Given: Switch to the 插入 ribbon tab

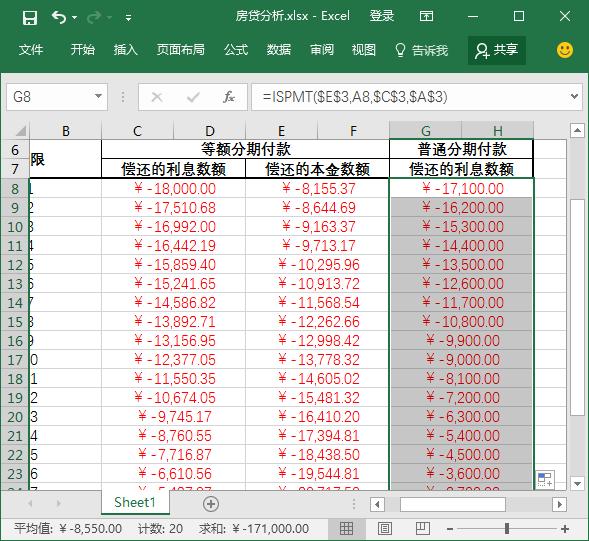Looking at the screenshot, I should [x=125, y=50].
